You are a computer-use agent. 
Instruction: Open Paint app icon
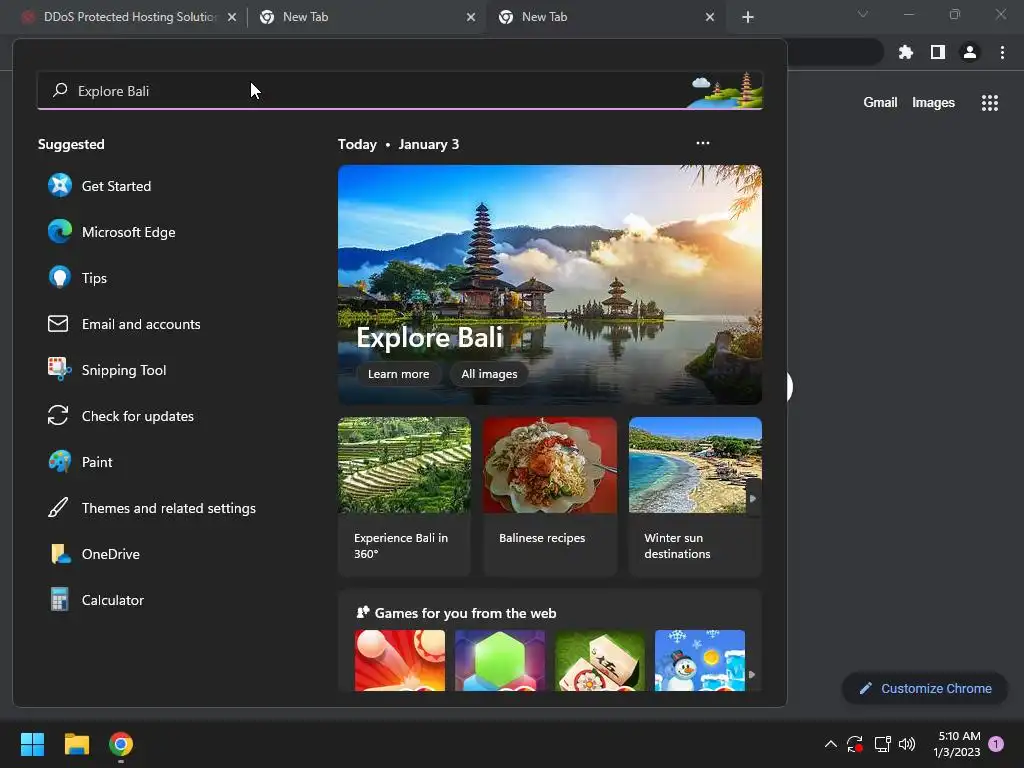(59, 462)
